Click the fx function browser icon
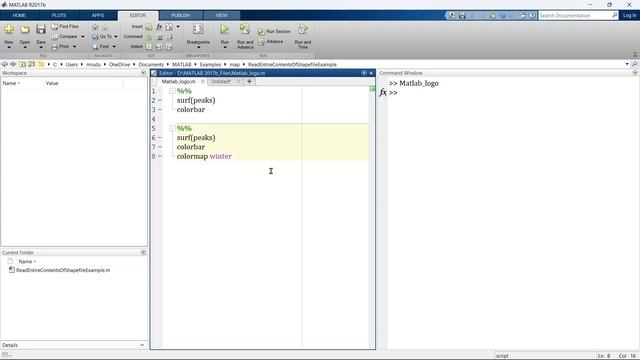This screenshot has width=640, height=360. [382, 93]
